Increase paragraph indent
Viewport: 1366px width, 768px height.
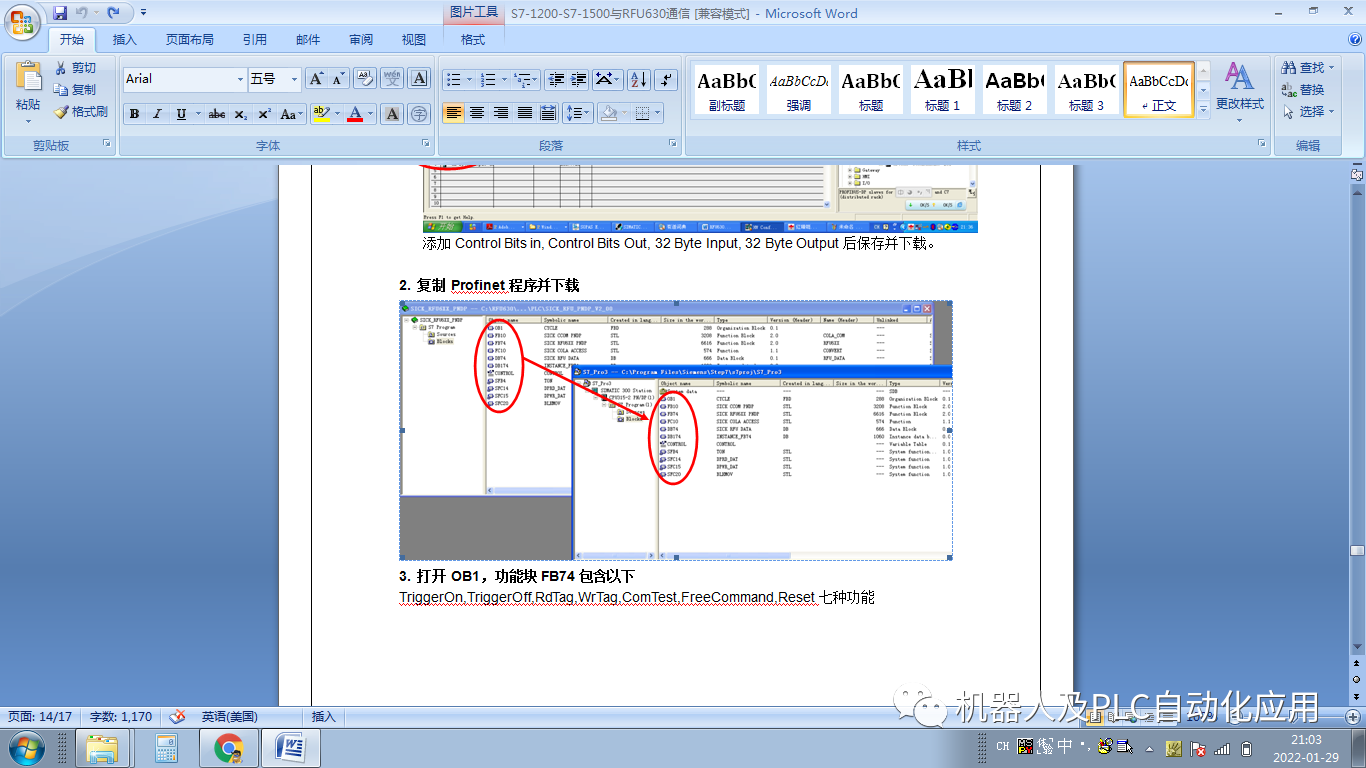578,79
